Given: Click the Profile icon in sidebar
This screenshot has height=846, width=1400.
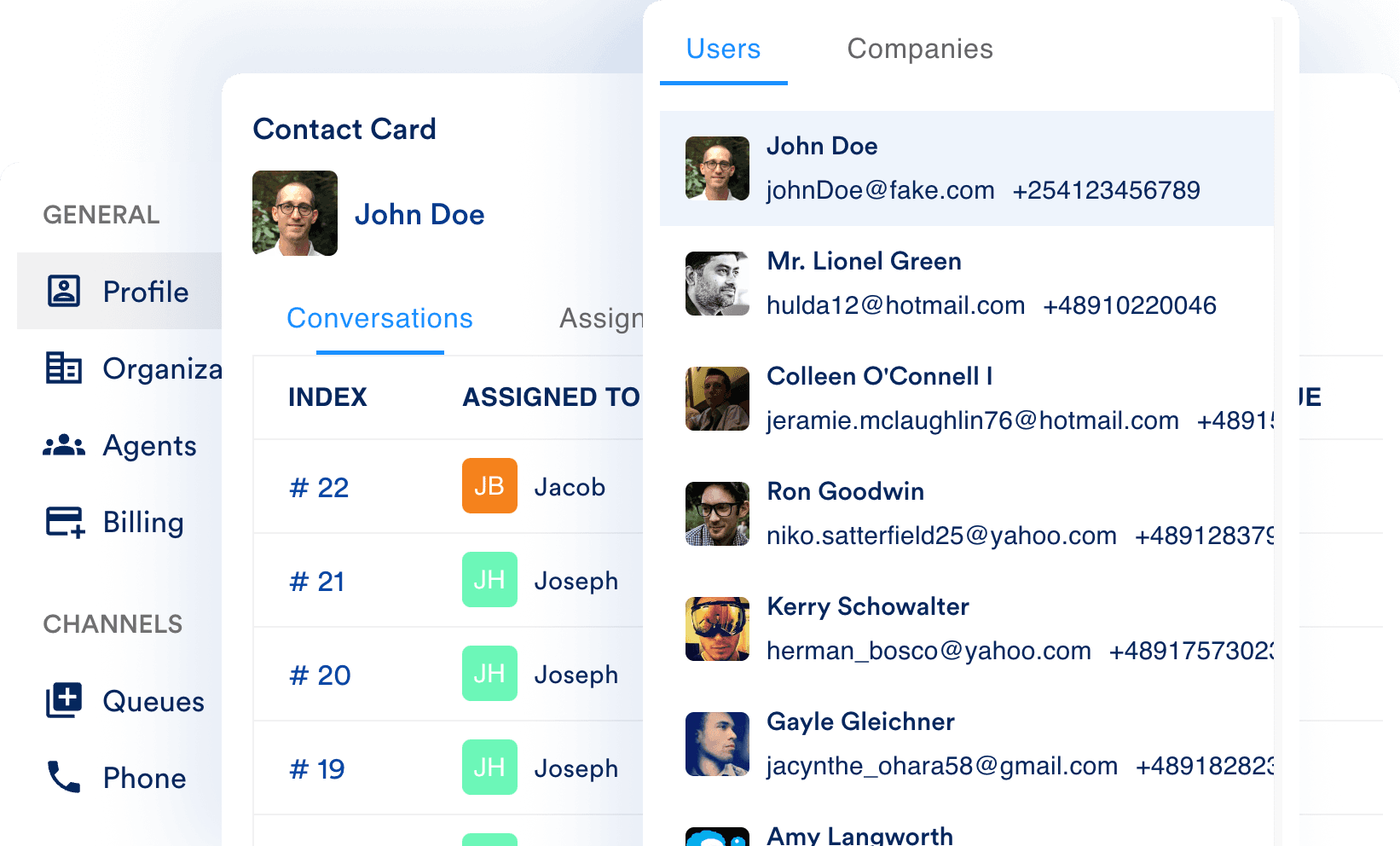Looking at the screenshot, I should (64, 291).
